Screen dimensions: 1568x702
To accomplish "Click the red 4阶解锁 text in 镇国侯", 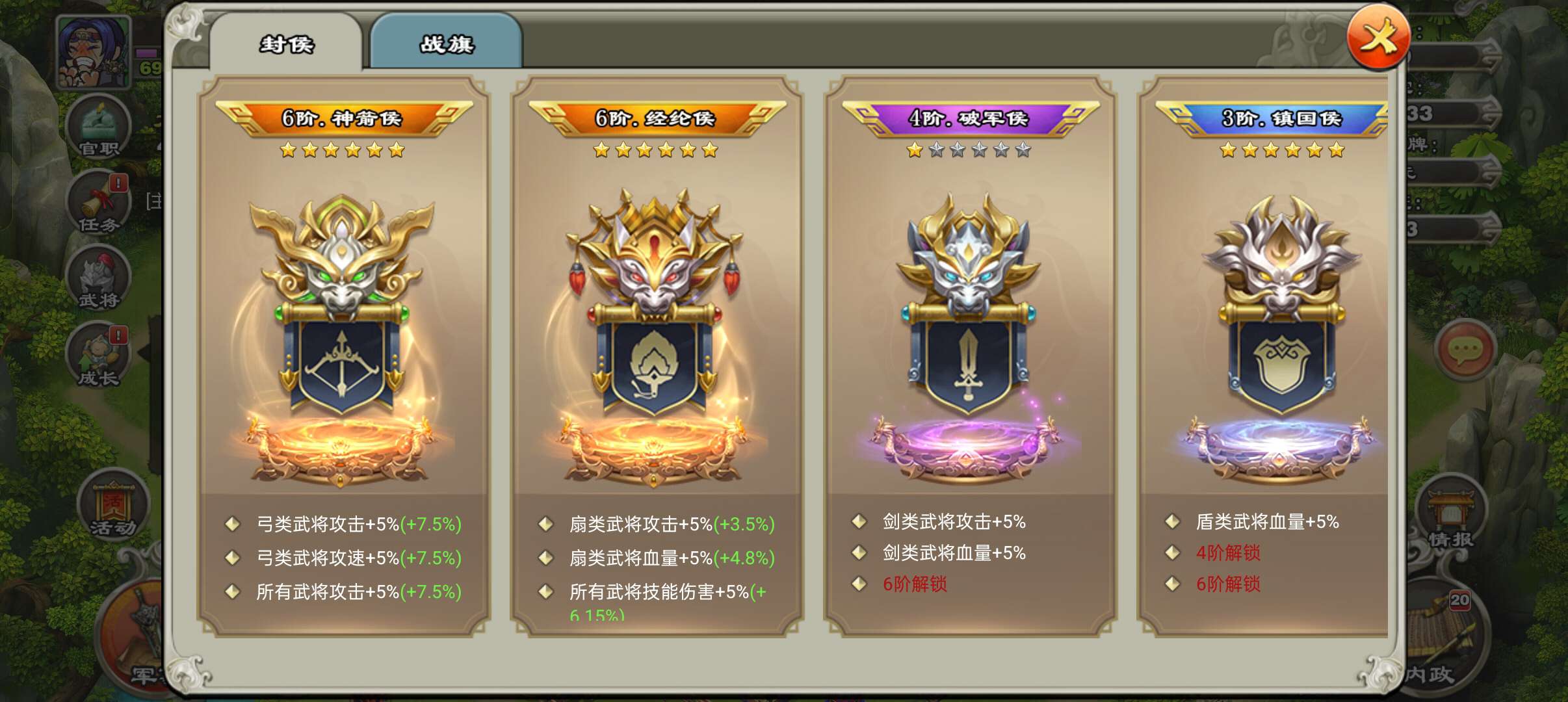I will [1228, 553].
